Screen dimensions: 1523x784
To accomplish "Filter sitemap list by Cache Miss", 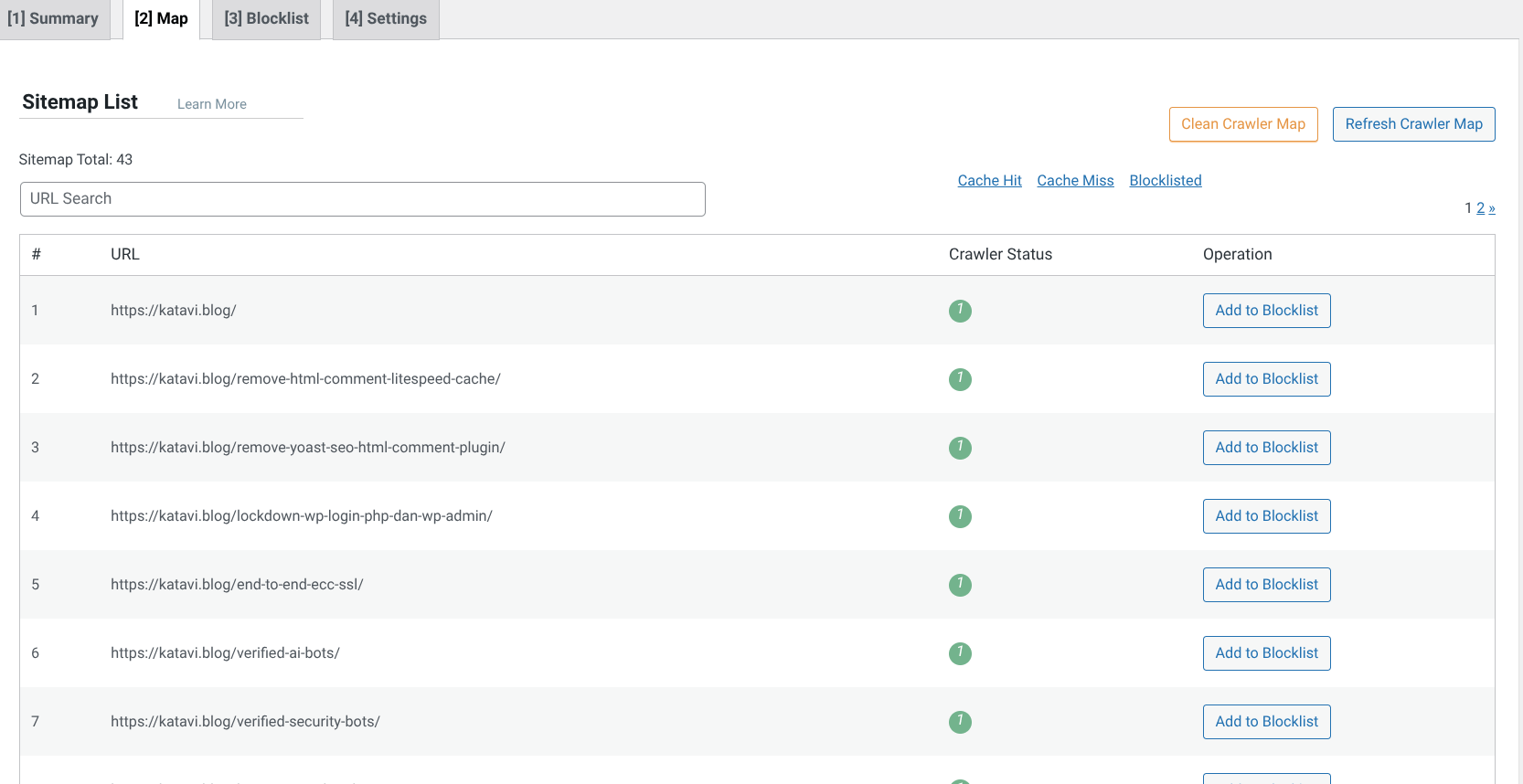I will coord(1075,181).
